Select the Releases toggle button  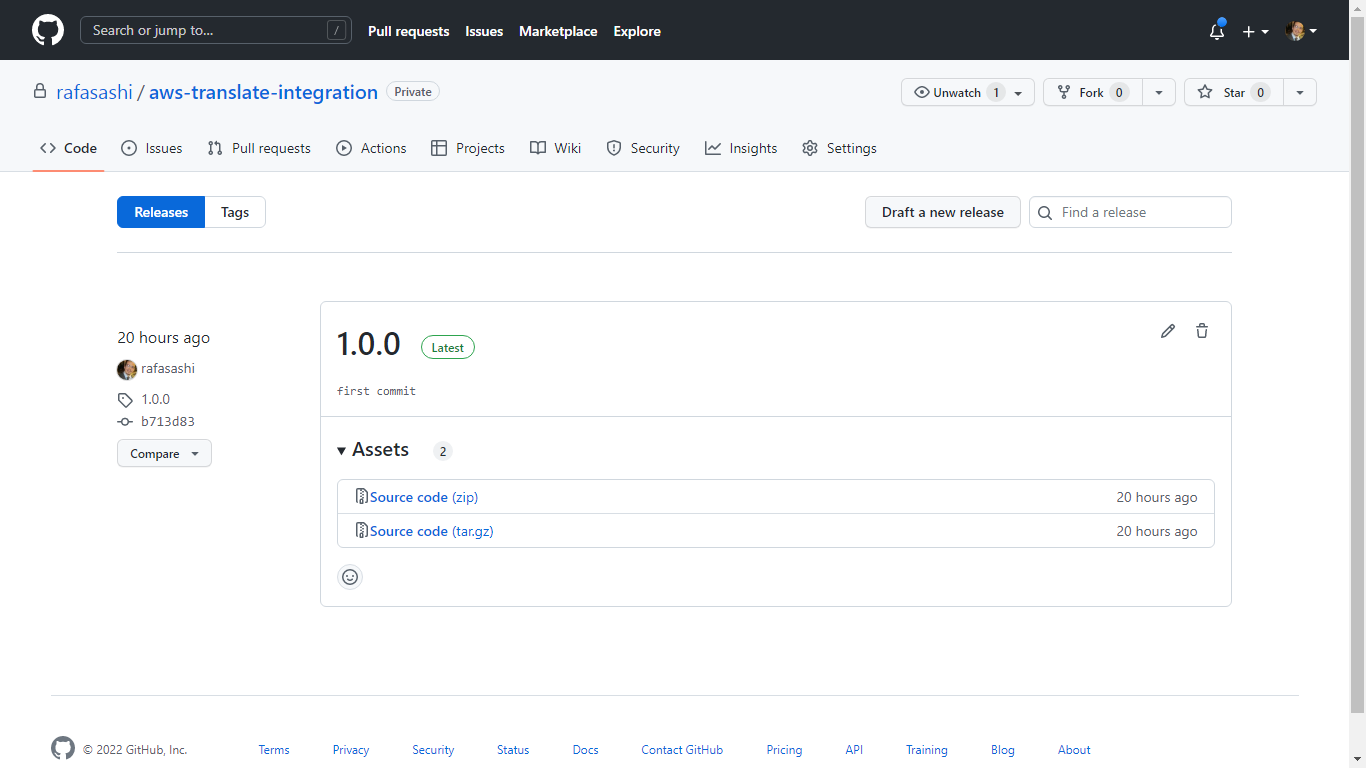tap(161, 212)
